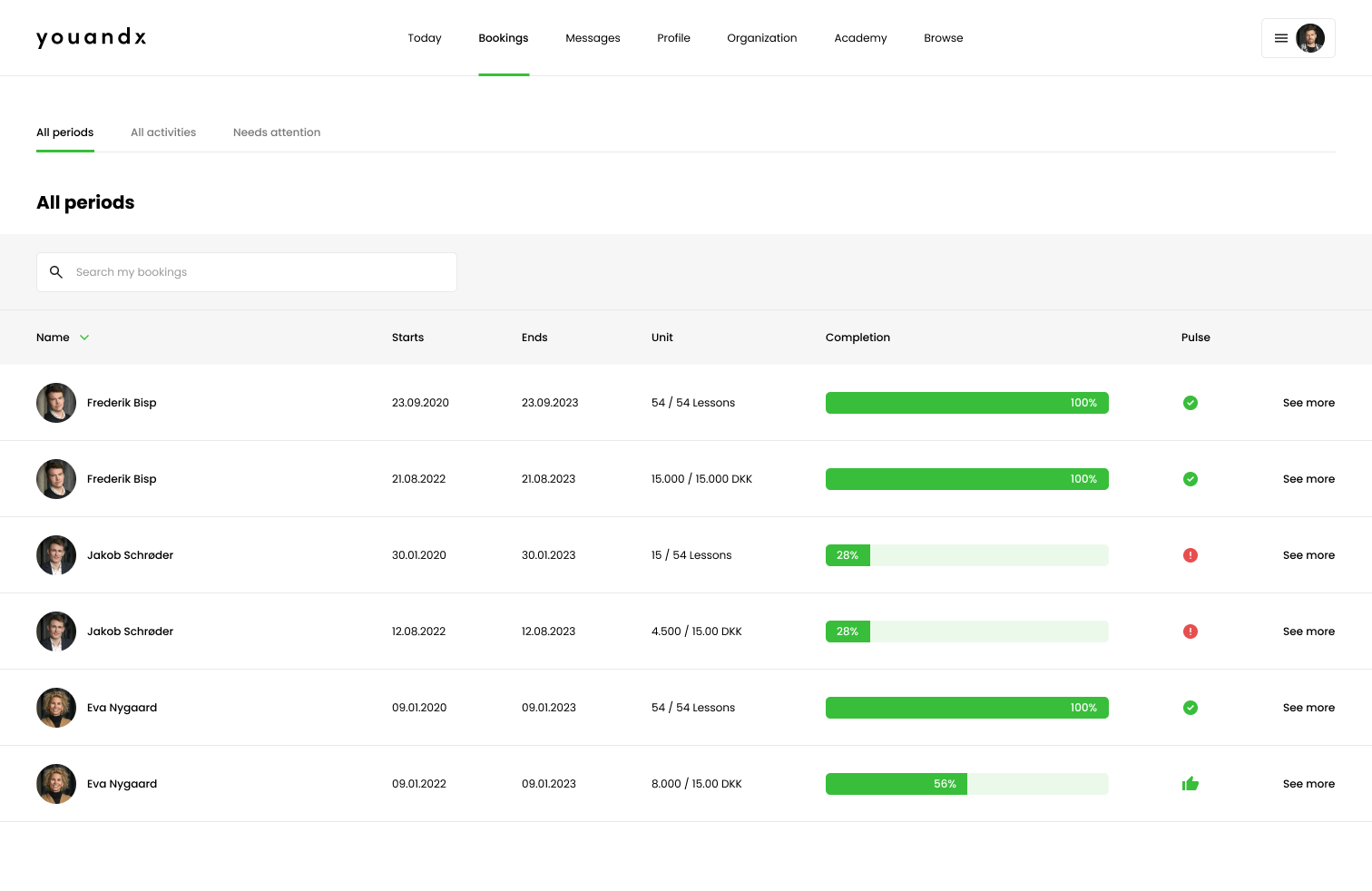This screenshot has width=1372, height=891.
Task: Click Eva Nygaard avatar in 09.01.2020 row
Action: tap(56, 708)
